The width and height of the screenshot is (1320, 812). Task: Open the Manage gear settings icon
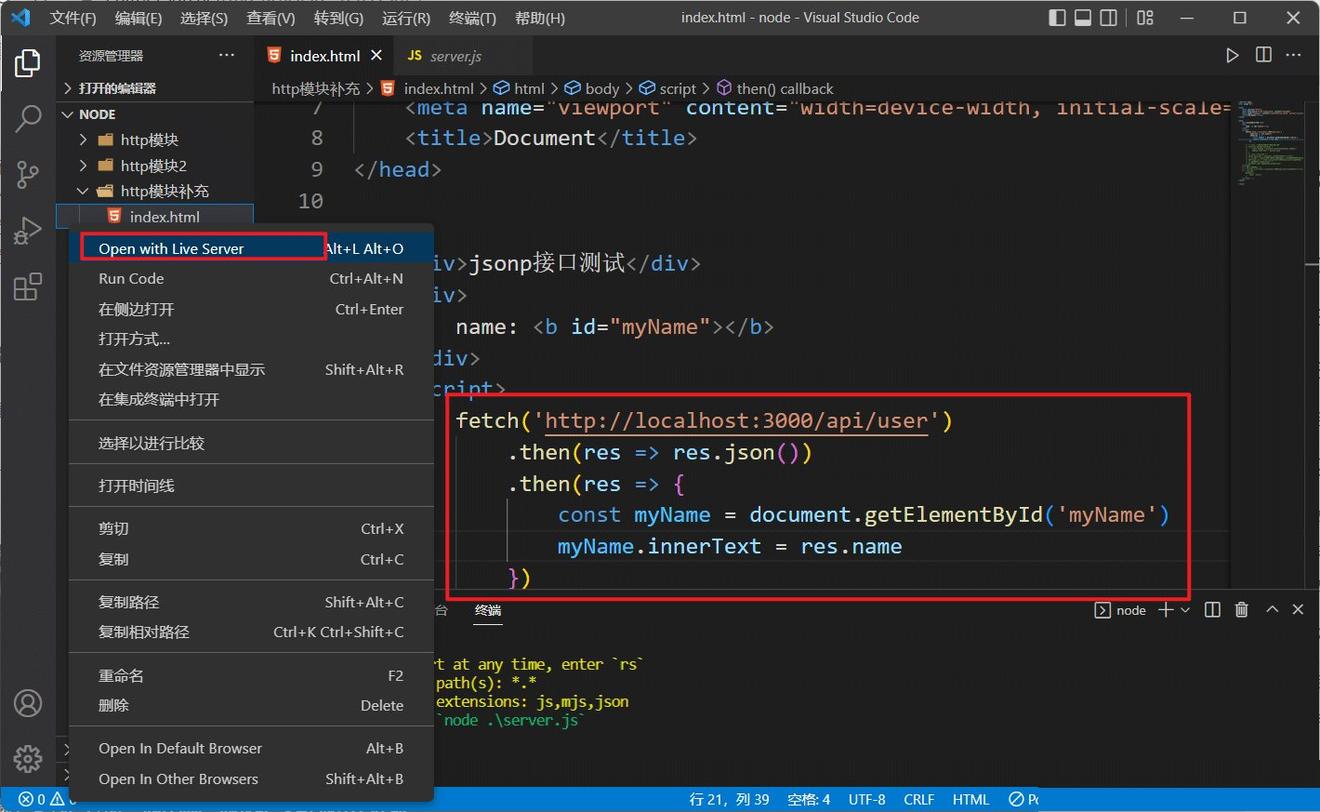[28, 758]
